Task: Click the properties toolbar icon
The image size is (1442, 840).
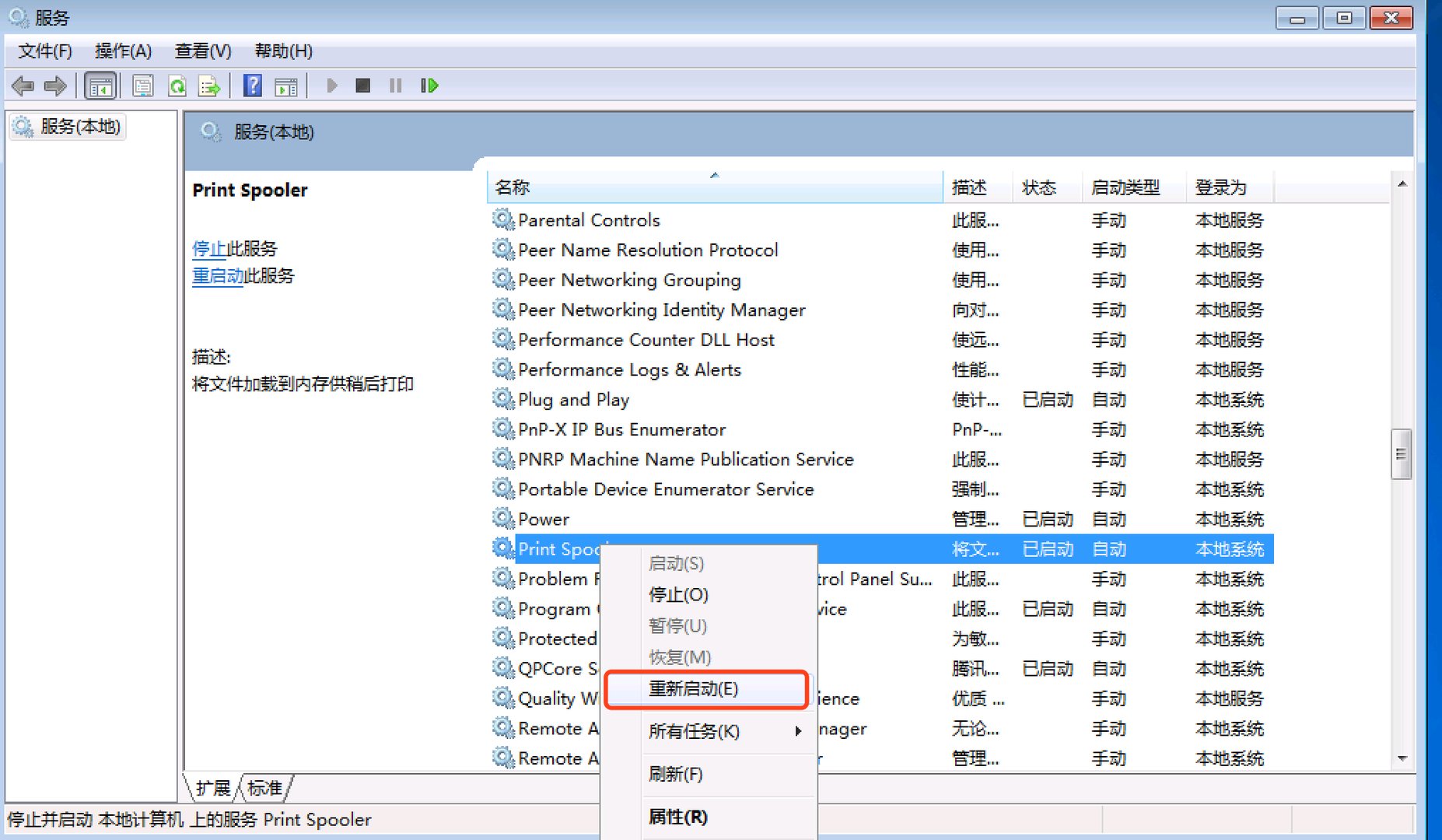Action: (x=143, y=86)
